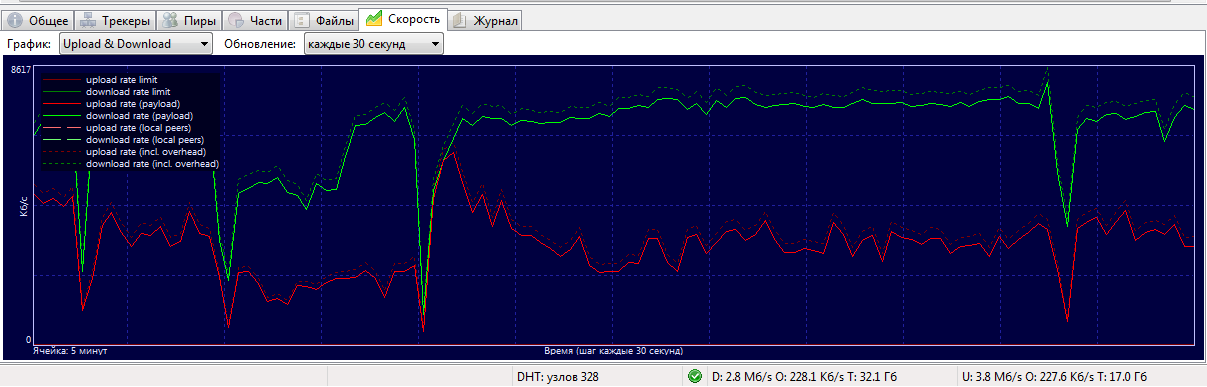Click the Обновление: label
Screen dimensions: 1207x387
coord(260,44)
